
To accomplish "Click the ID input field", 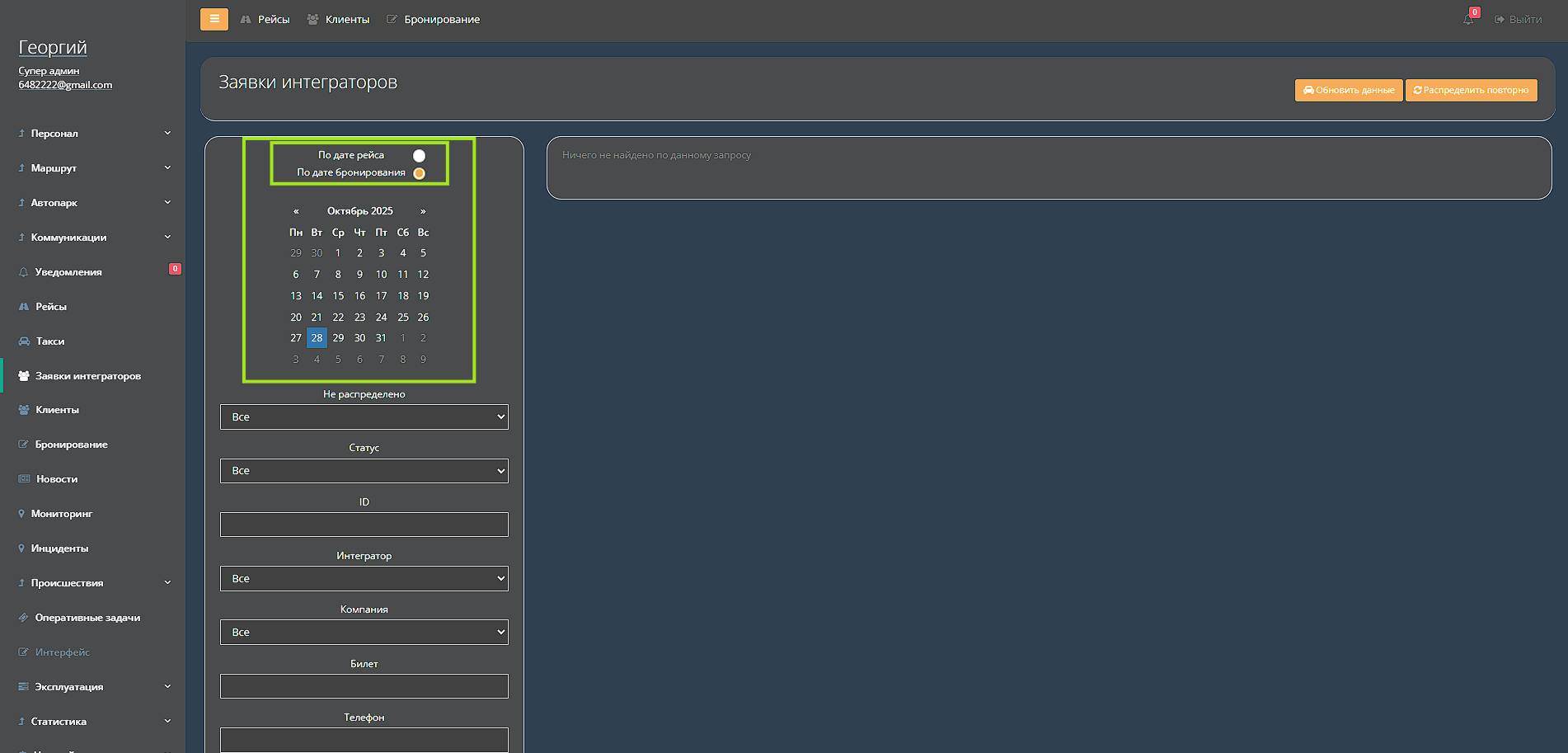I will pos(364,525).
